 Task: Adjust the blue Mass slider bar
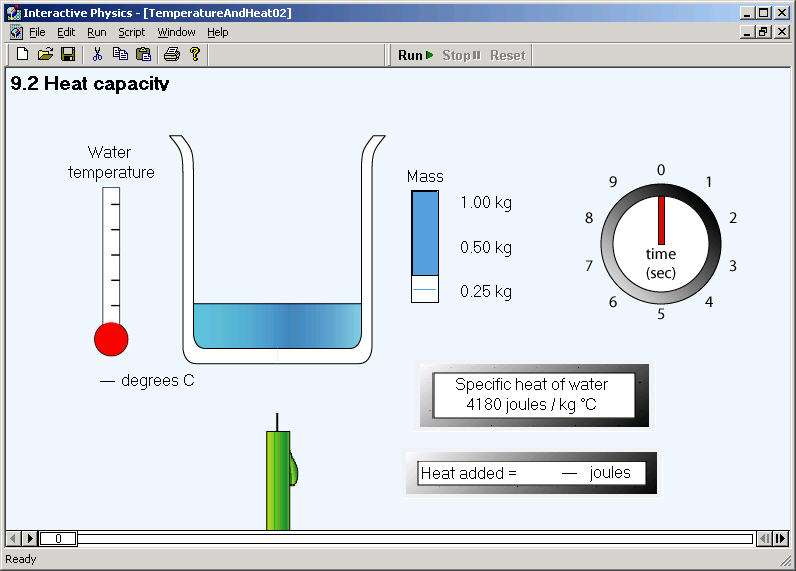click(x=425, y=247)
